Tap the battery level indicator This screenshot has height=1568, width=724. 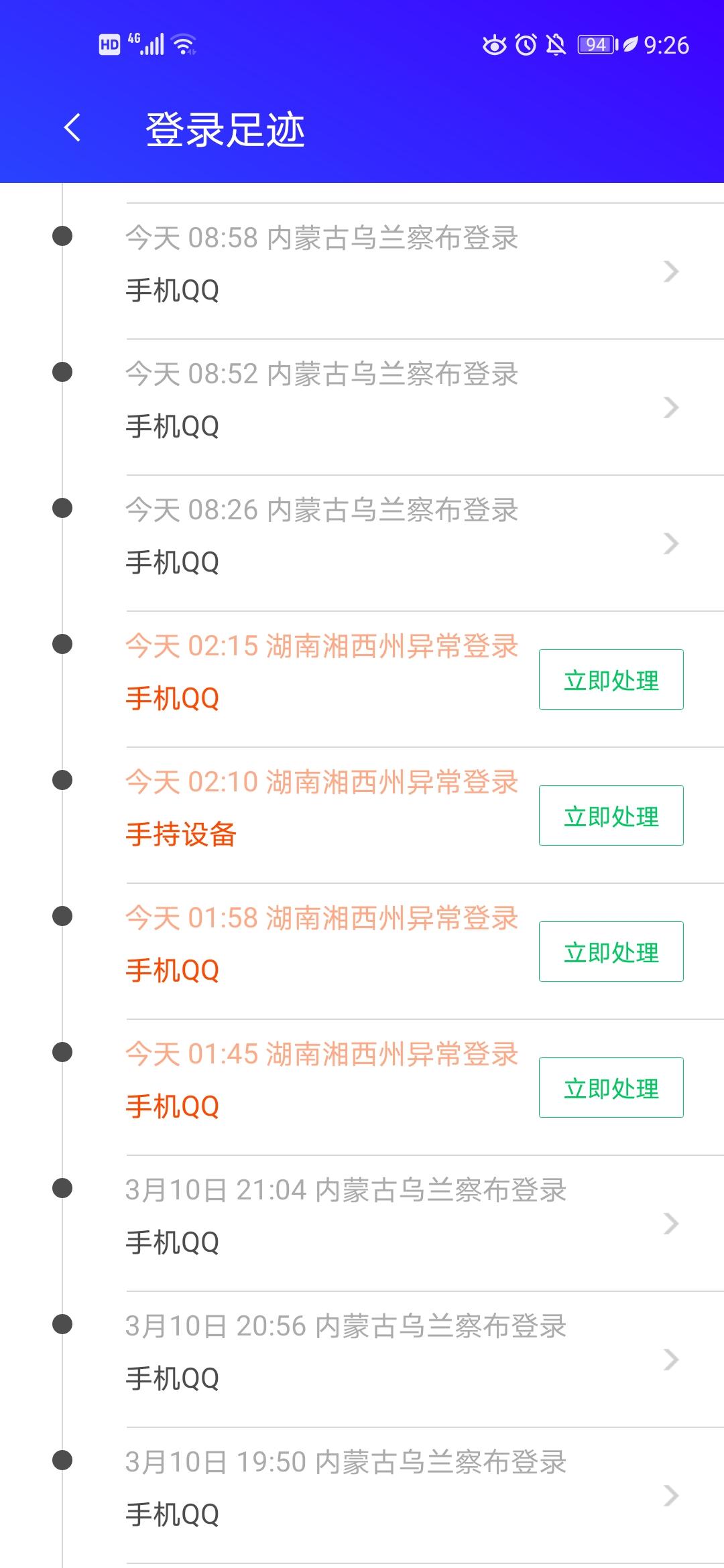coord(597,45)
